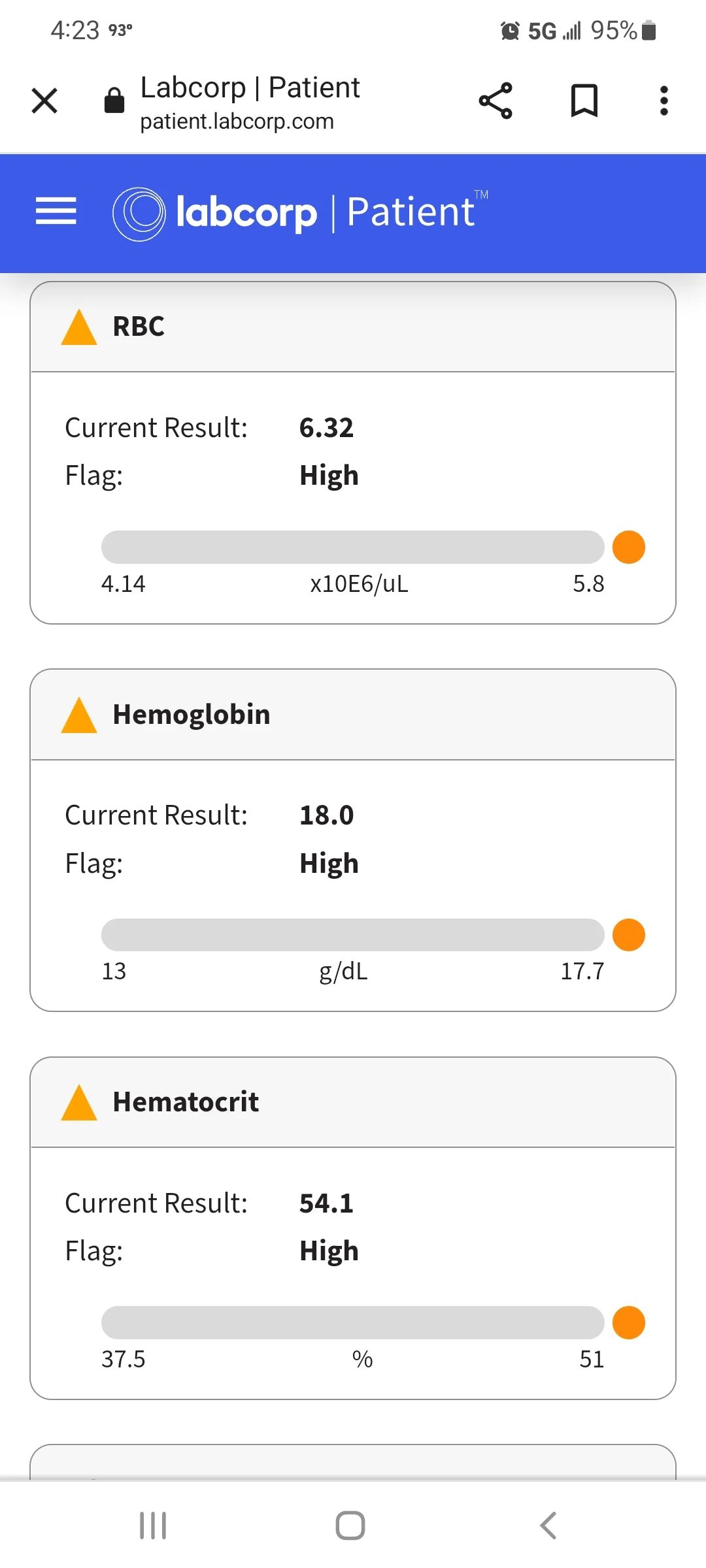Select the RBC result card header
The width and height of the screenshot is (706, 1568).
pyautogui.click(x=353, y=327)
